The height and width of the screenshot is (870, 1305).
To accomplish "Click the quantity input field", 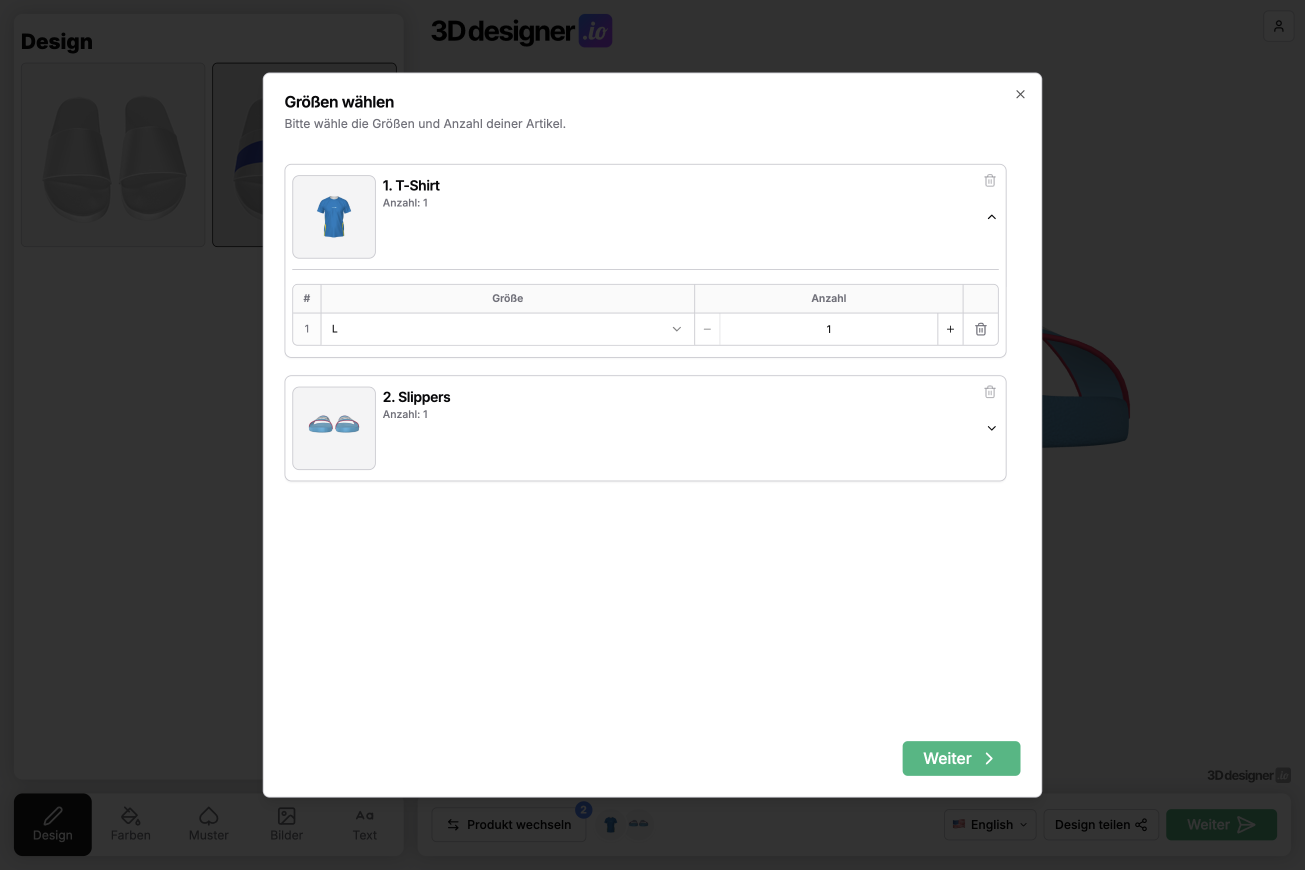I will pos(827,329).
